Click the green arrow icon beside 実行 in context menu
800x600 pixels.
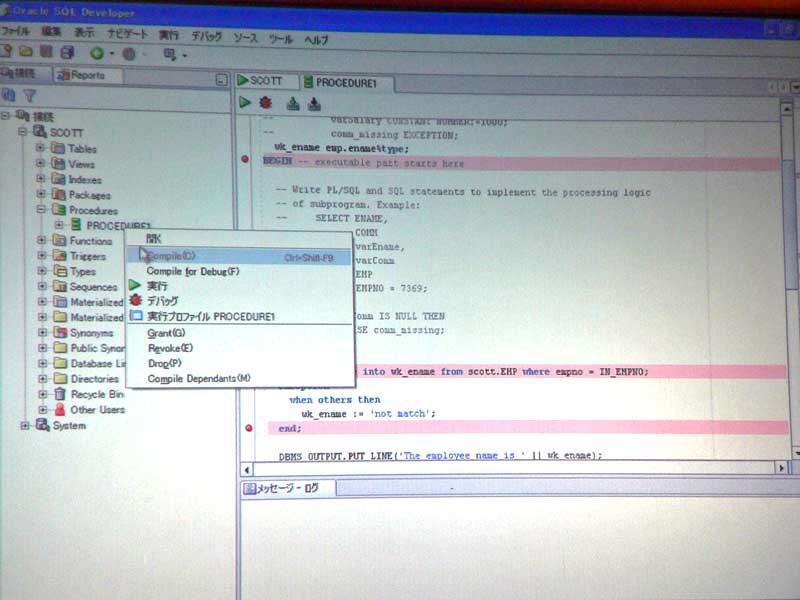[135, 285]
